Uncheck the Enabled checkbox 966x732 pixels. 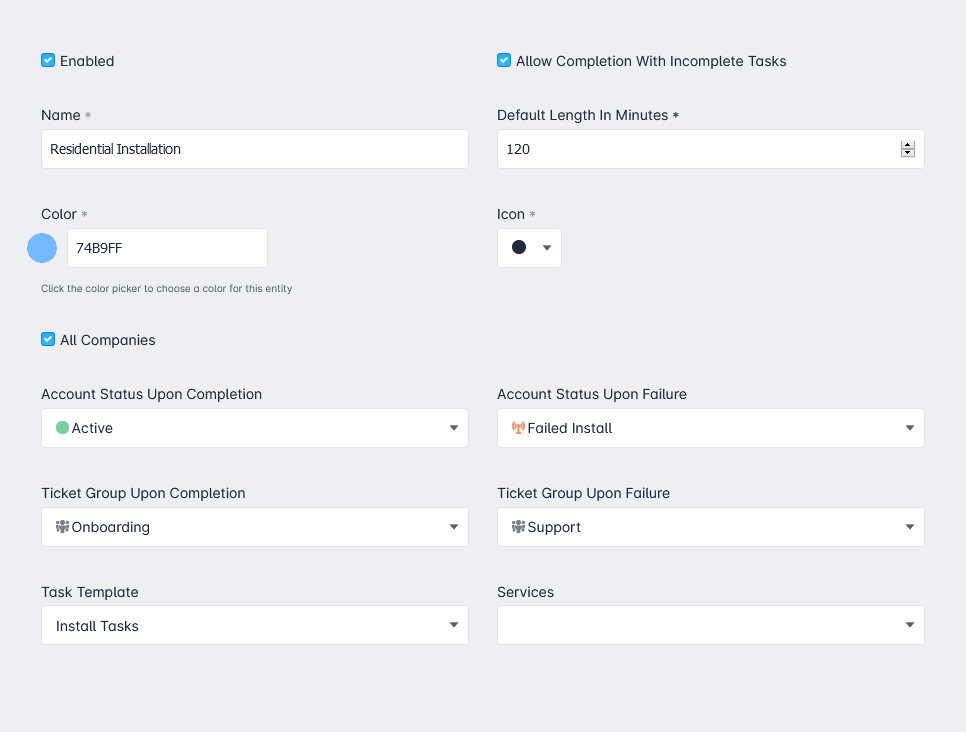click(x=48, y=60)
